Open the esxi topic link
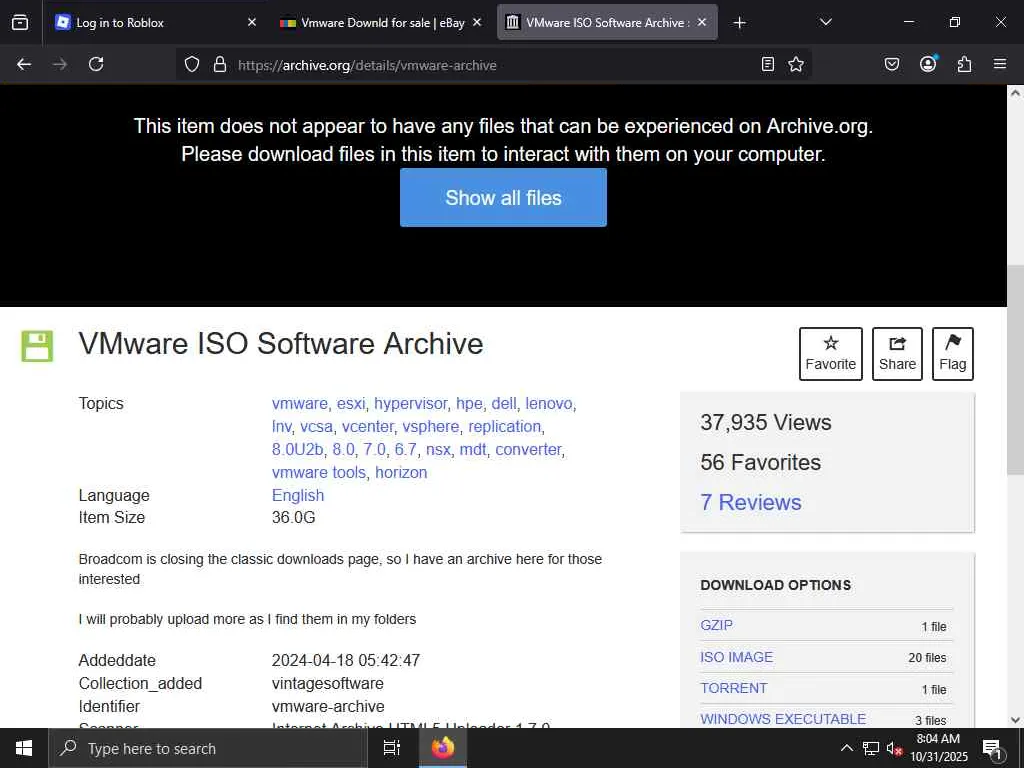 point(351,404)
